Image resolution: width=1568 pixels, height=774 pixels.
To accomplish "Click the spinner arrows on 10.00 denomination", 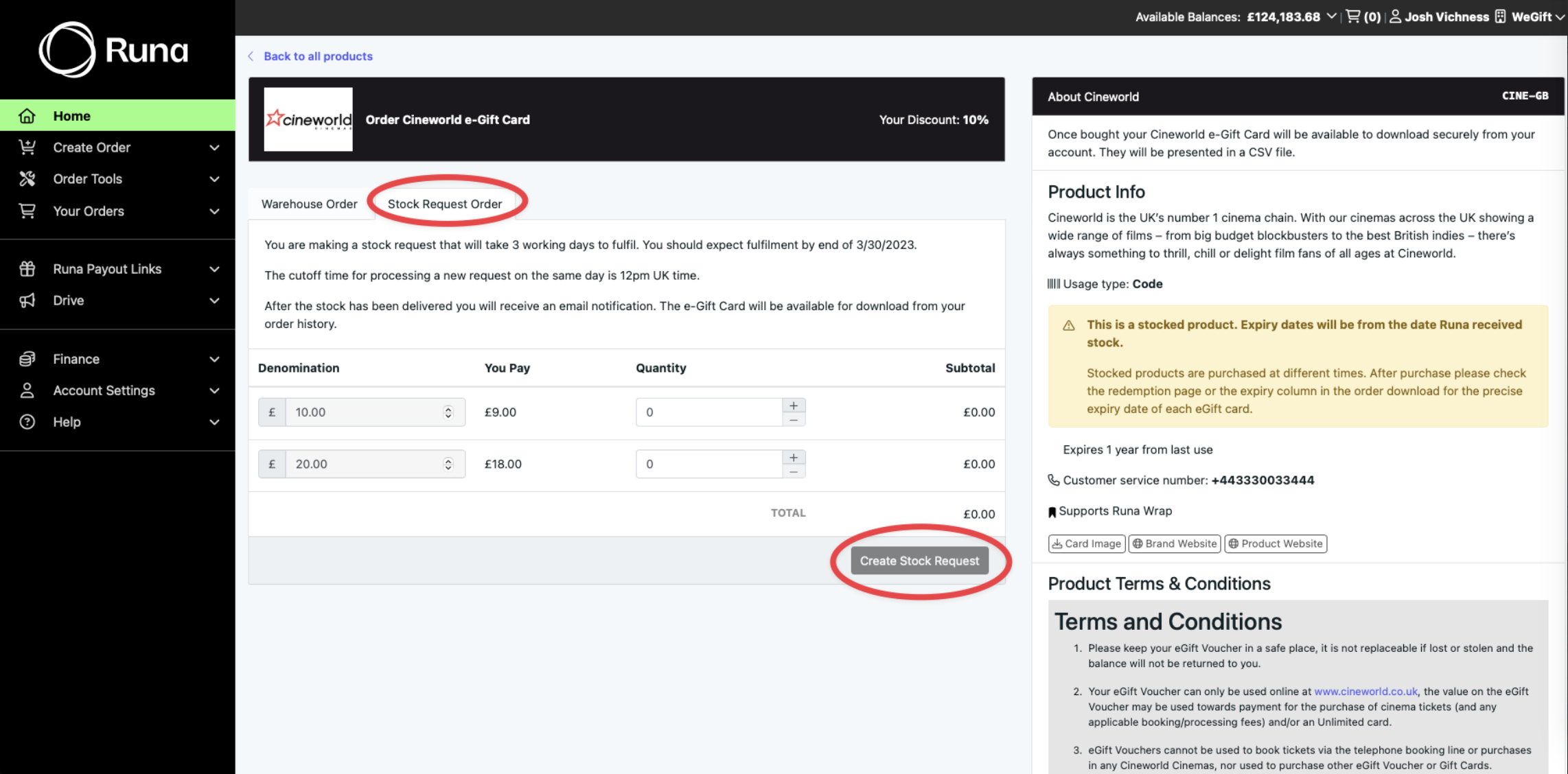I will 448,412.
